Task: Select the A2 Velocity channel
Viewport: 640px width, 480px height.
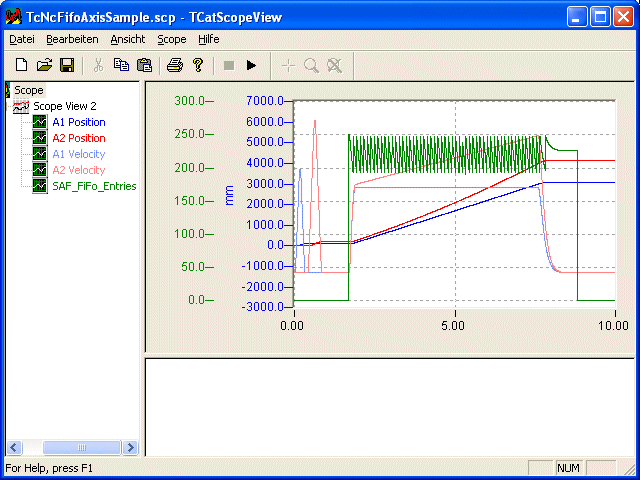Action: (x=79, y=170)
